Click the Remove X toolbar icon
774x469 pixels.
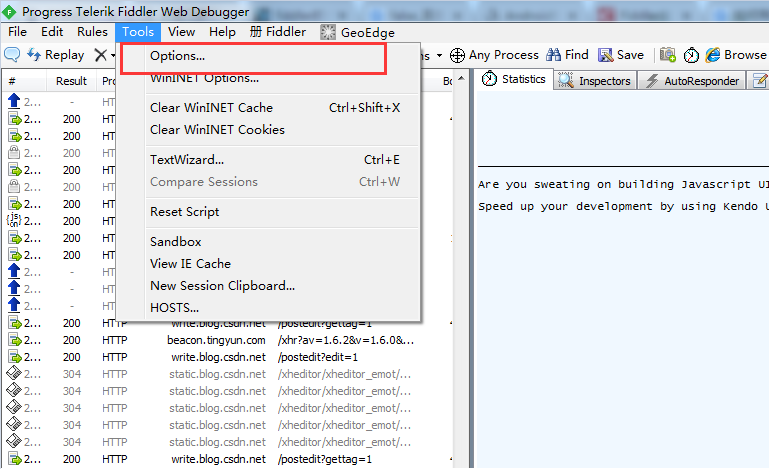pyautogui.click(x=100, y=55)
